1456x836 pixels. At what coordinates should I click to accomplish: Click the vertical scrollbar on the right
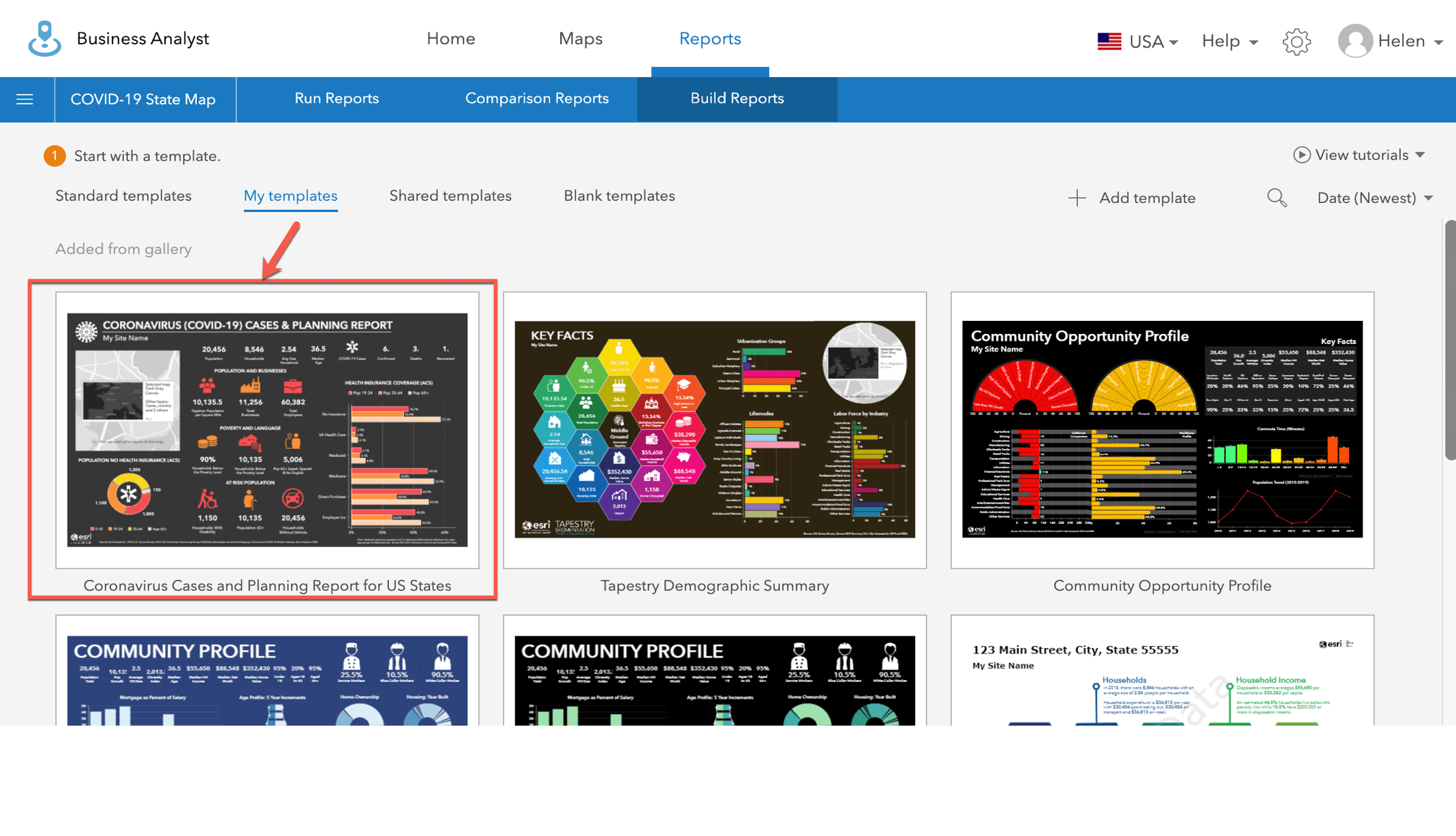pyautogui.click(x=1449, y=340)
